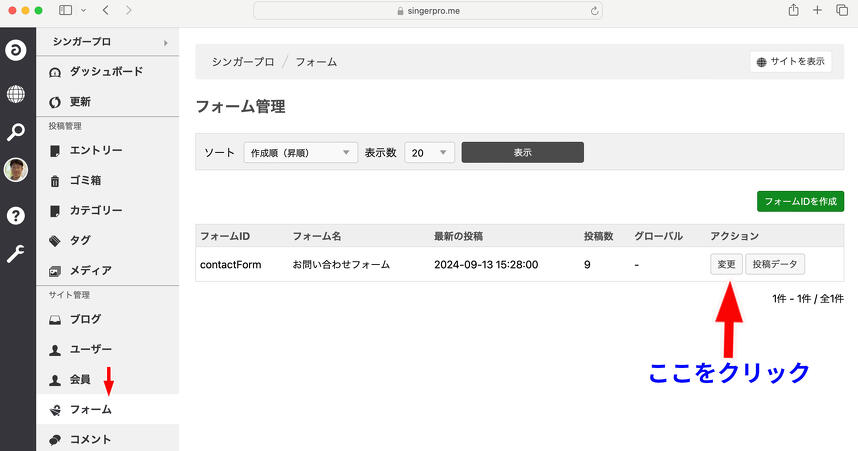Open help question mark icon
Image resolution: width=858 pixels, height=451 pixels.
coord(16,215)
